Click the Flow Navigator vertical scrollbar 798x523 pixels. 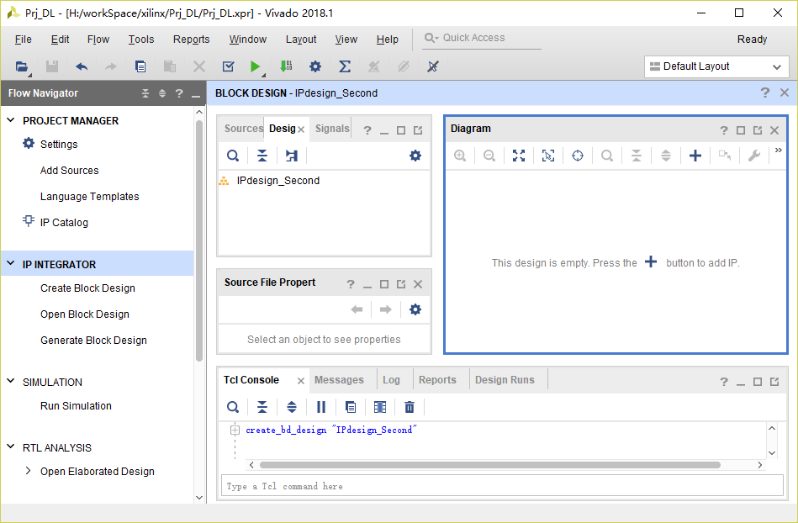coord(199,239)
